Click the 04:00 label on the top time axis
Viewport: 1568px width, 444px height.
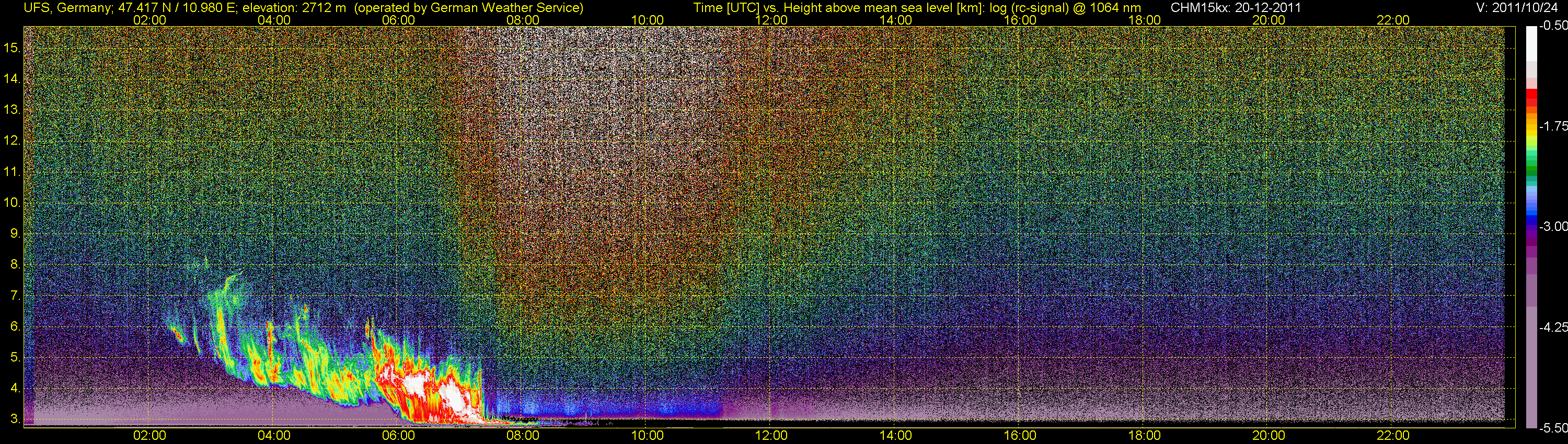tap(274, 20)
